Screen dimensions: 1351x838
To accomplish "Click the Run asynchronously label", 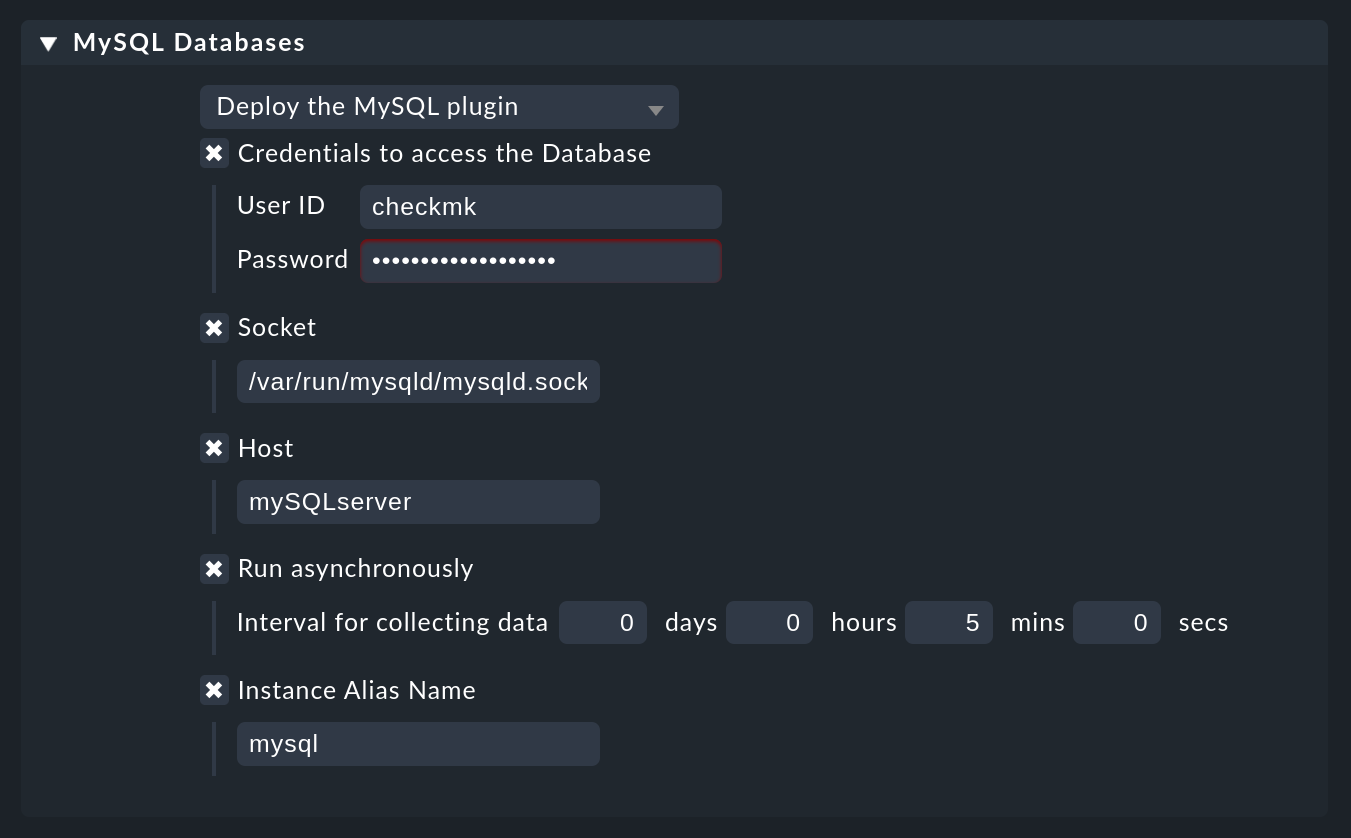I will pos(356,569).
